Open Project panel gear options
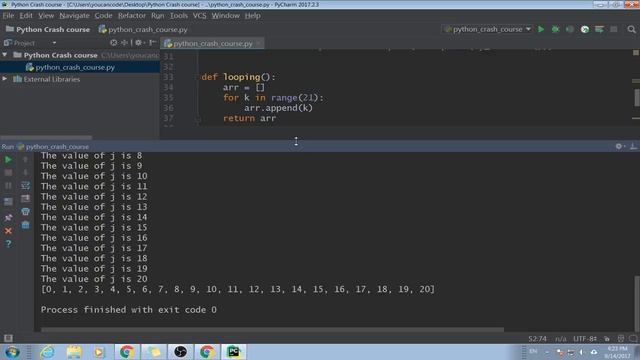Screen dimensions: 640x360 click(139, 42)
